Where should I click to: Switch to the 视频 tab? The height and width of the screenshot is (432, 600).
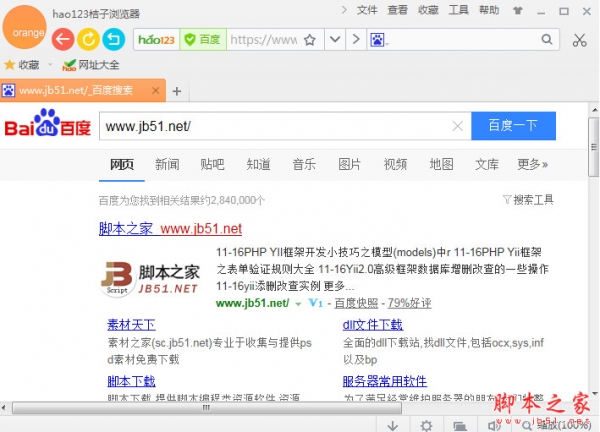click(395, 165)
